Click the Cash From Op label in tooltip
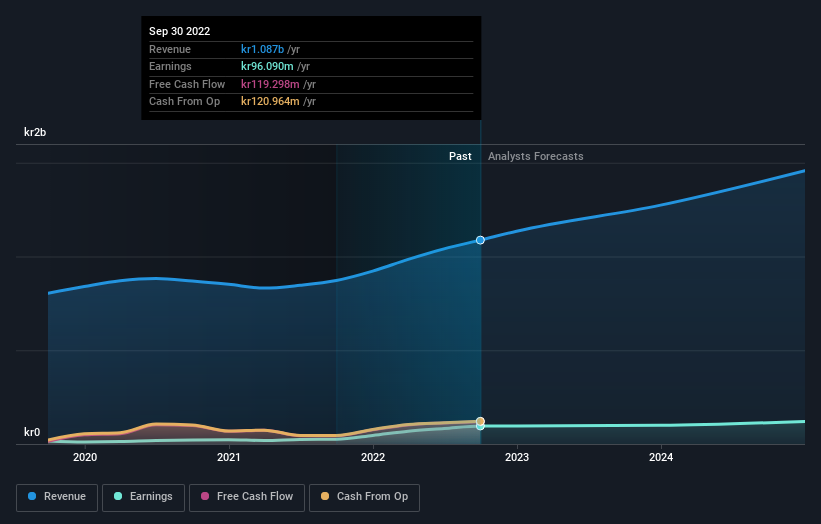 tap(184, 102)
